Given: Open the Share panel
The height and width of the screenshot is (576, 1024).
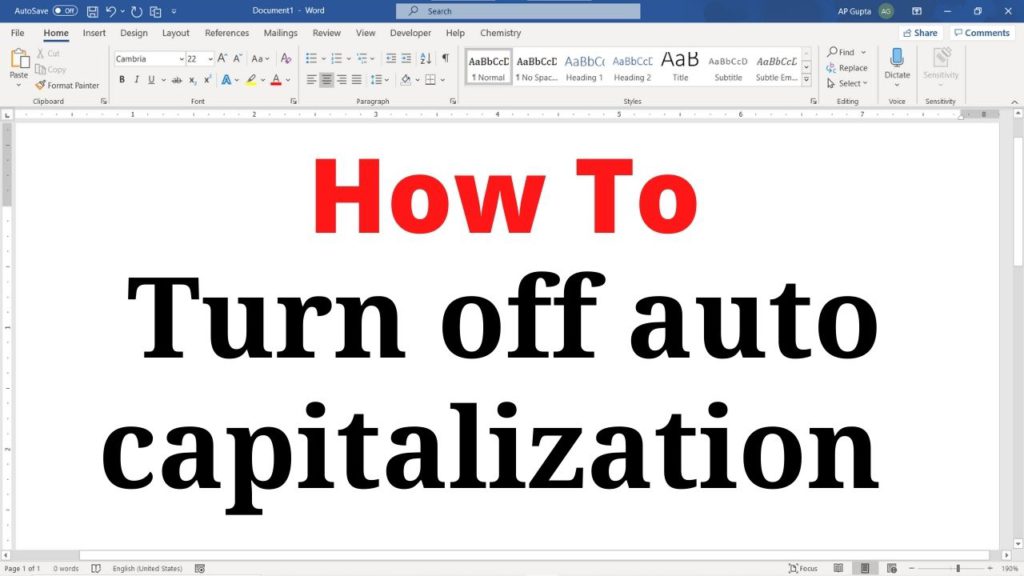Looking at the screenshot, I should pos(919,32).
